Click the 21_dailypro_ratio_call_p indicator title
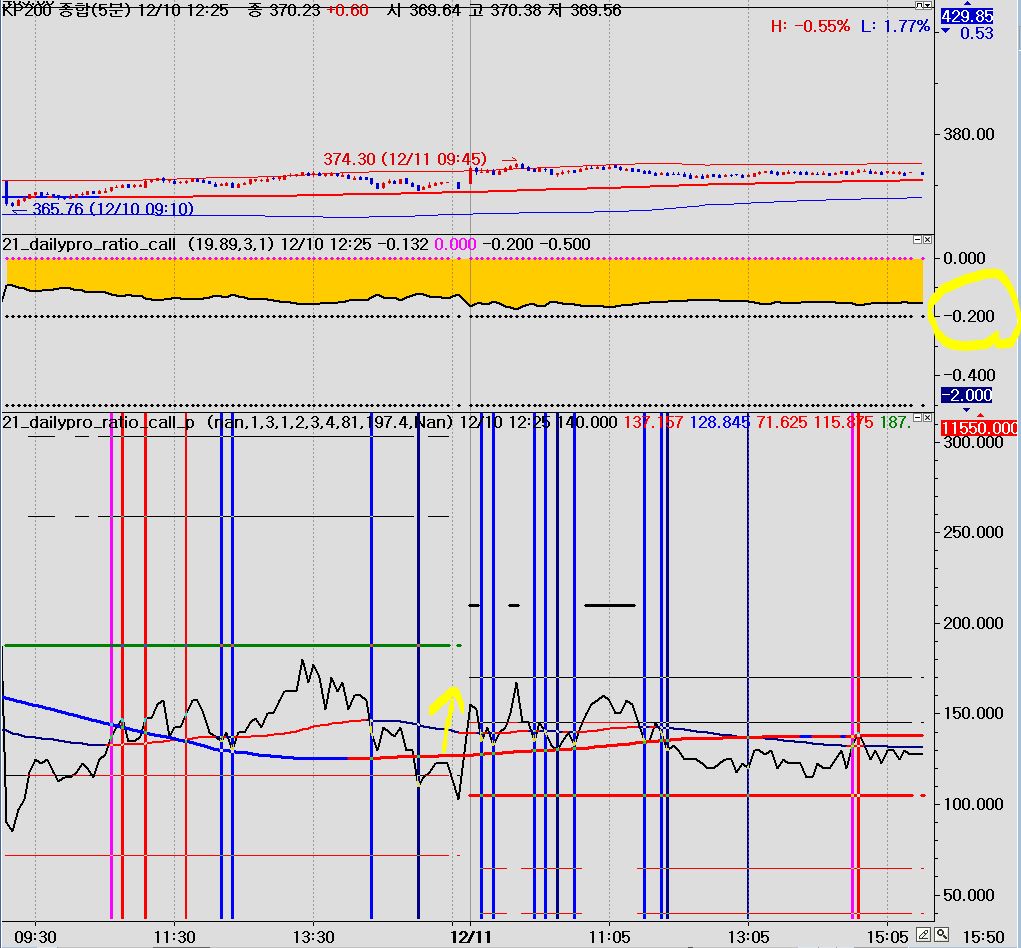Image resolution: width=1021 pixels, height=948 pixels. pos(98,422)
